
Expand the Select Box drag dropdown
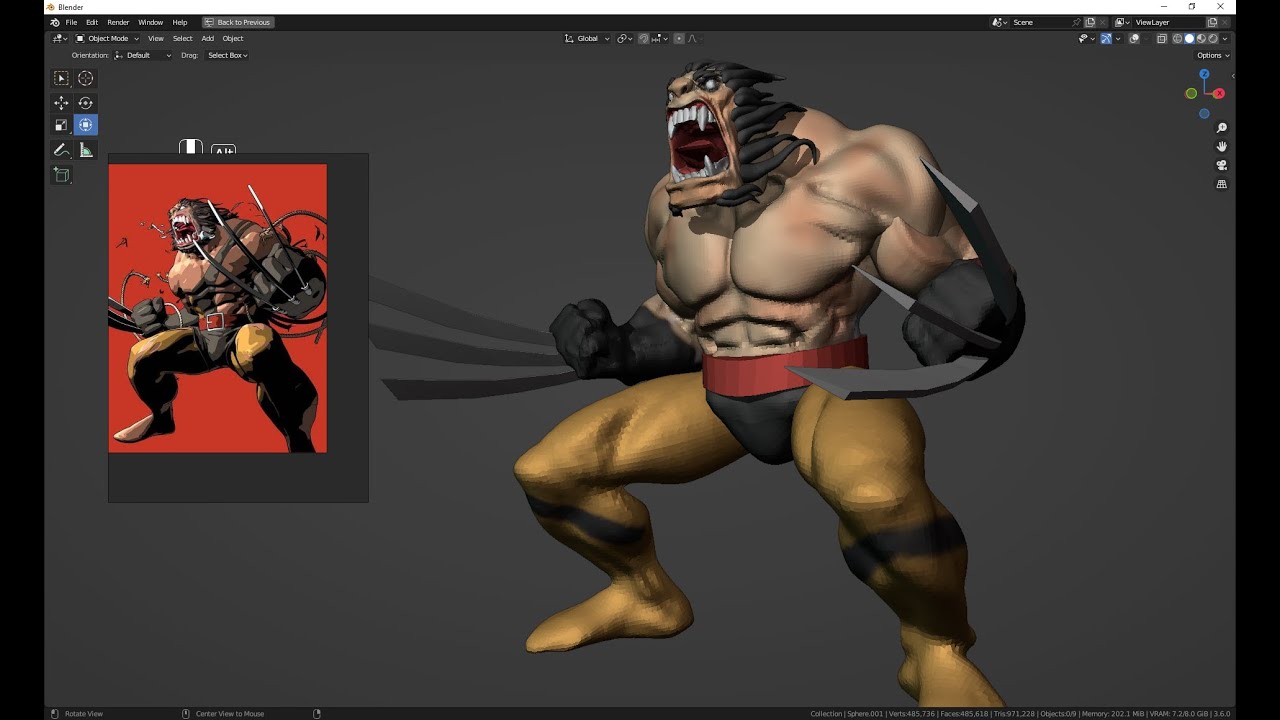pos(228,55)
